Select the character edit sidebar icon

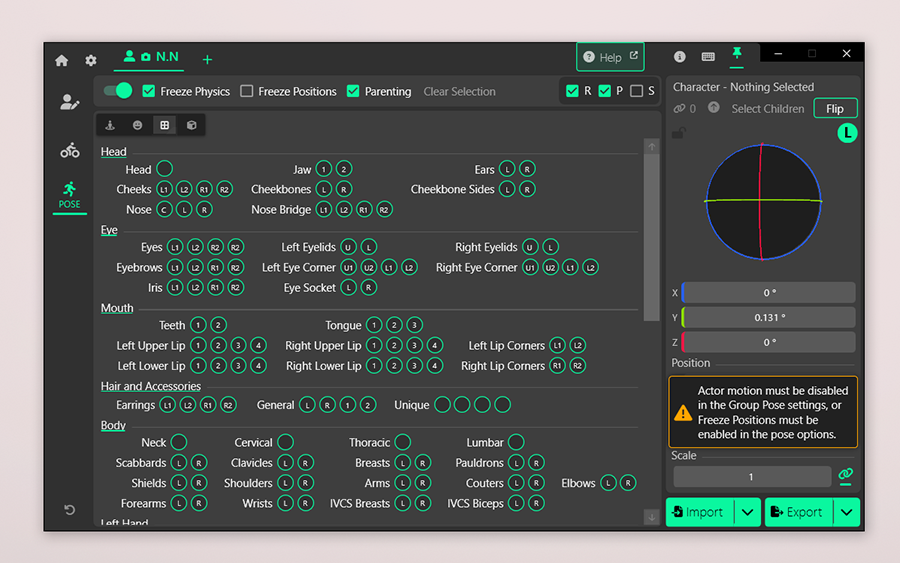tap(69, 102)
